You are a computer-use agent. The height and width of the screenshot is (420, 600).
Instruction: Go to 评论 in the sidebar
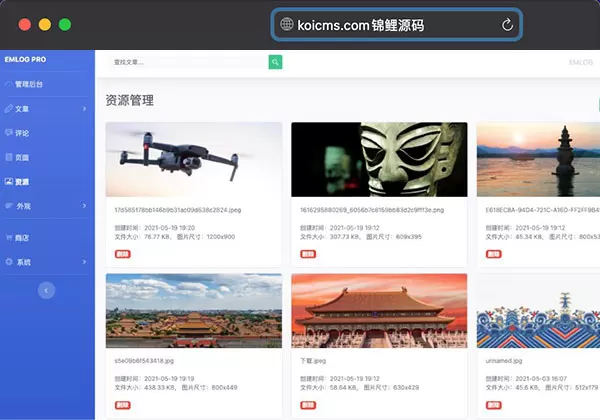22,133
